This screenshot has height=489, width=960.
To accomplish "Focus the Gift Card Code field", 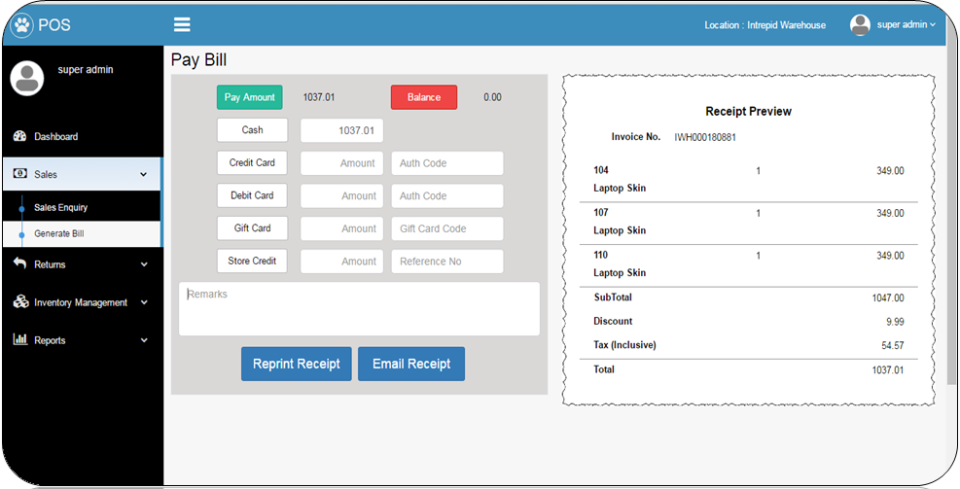I will tap(447, 228).
